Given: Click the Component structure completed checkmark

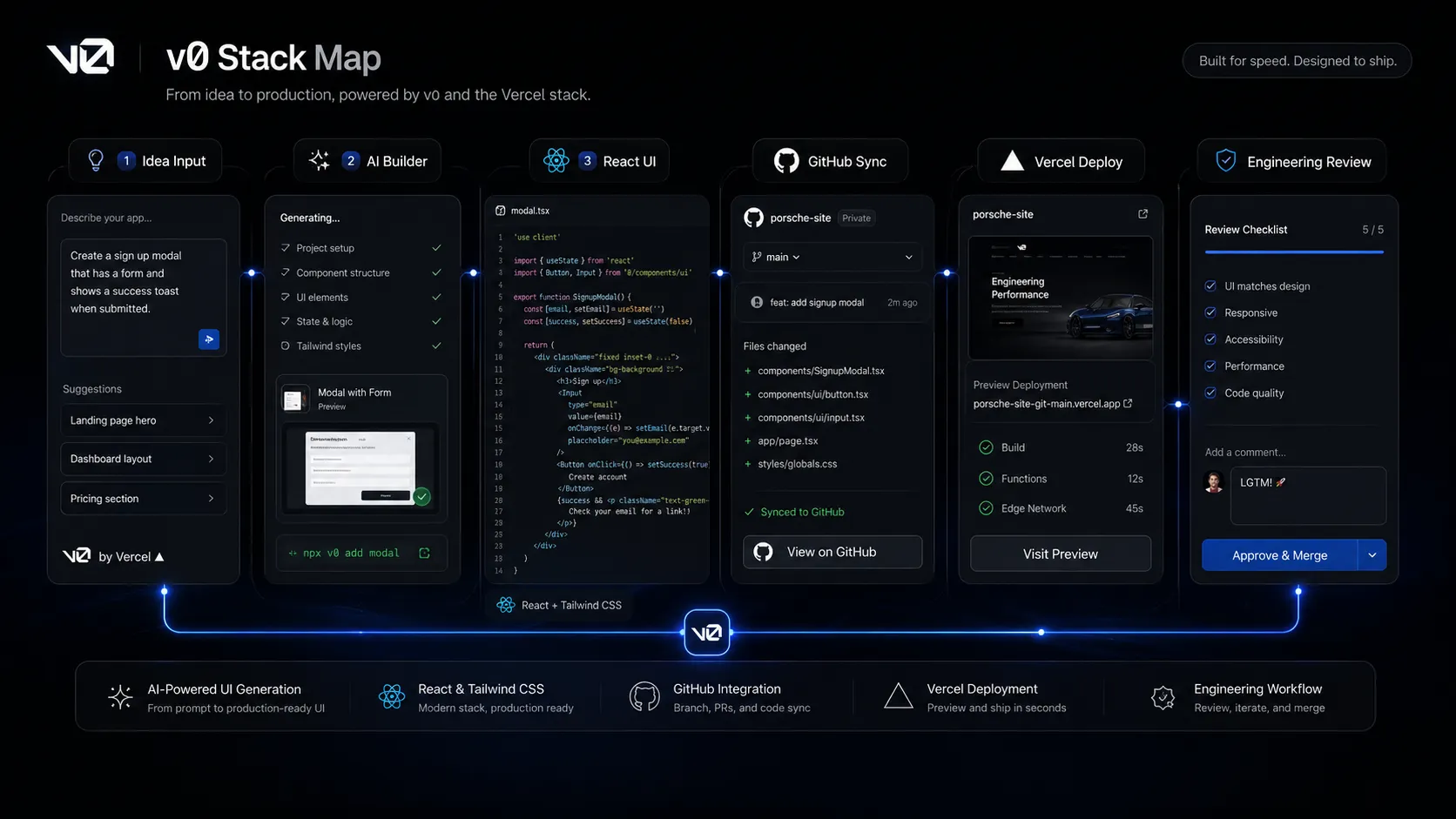Looking at the screenshot, I should (436, 272).
